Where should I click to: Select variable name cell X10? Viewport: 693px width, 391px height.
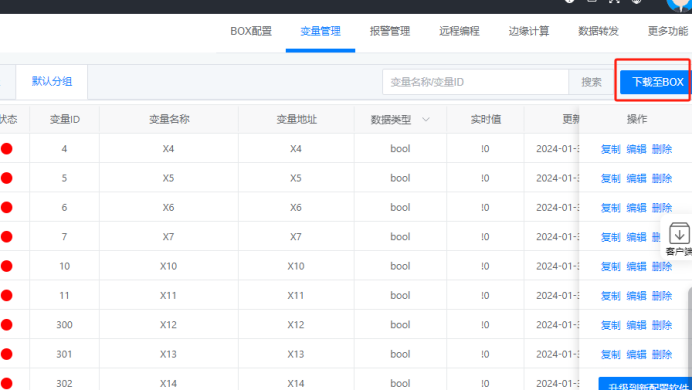[x=168, y=266]
